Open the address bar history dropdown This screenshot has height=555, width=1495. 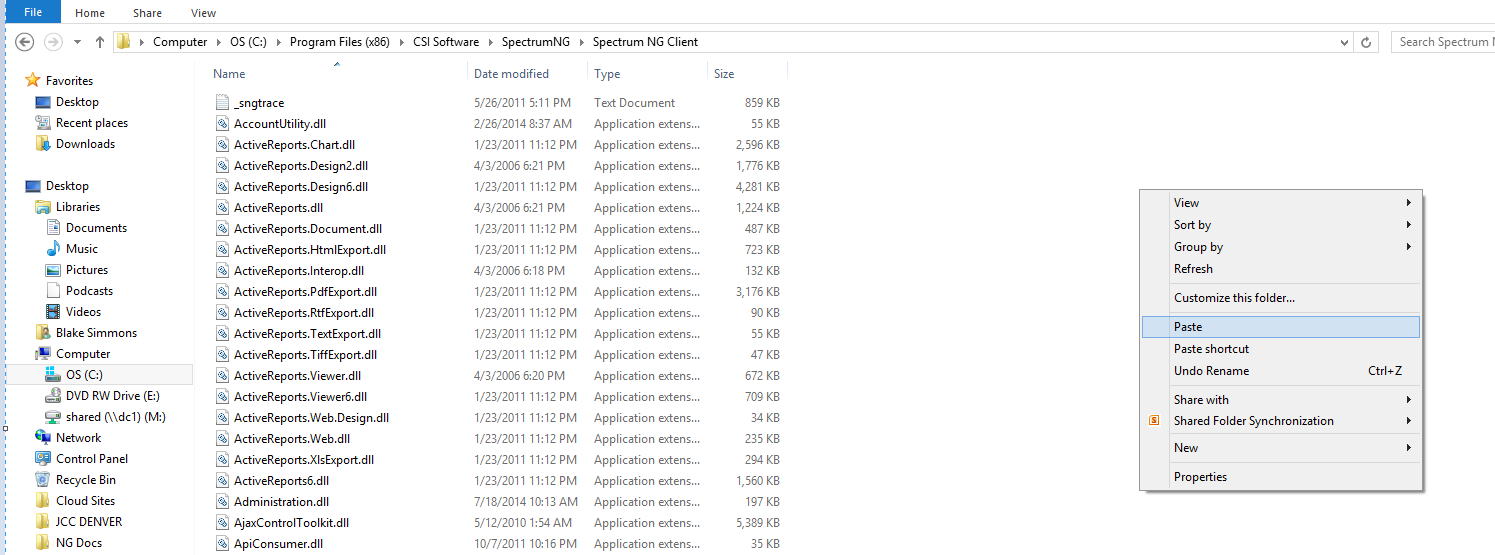click(x=1344, y=42)
